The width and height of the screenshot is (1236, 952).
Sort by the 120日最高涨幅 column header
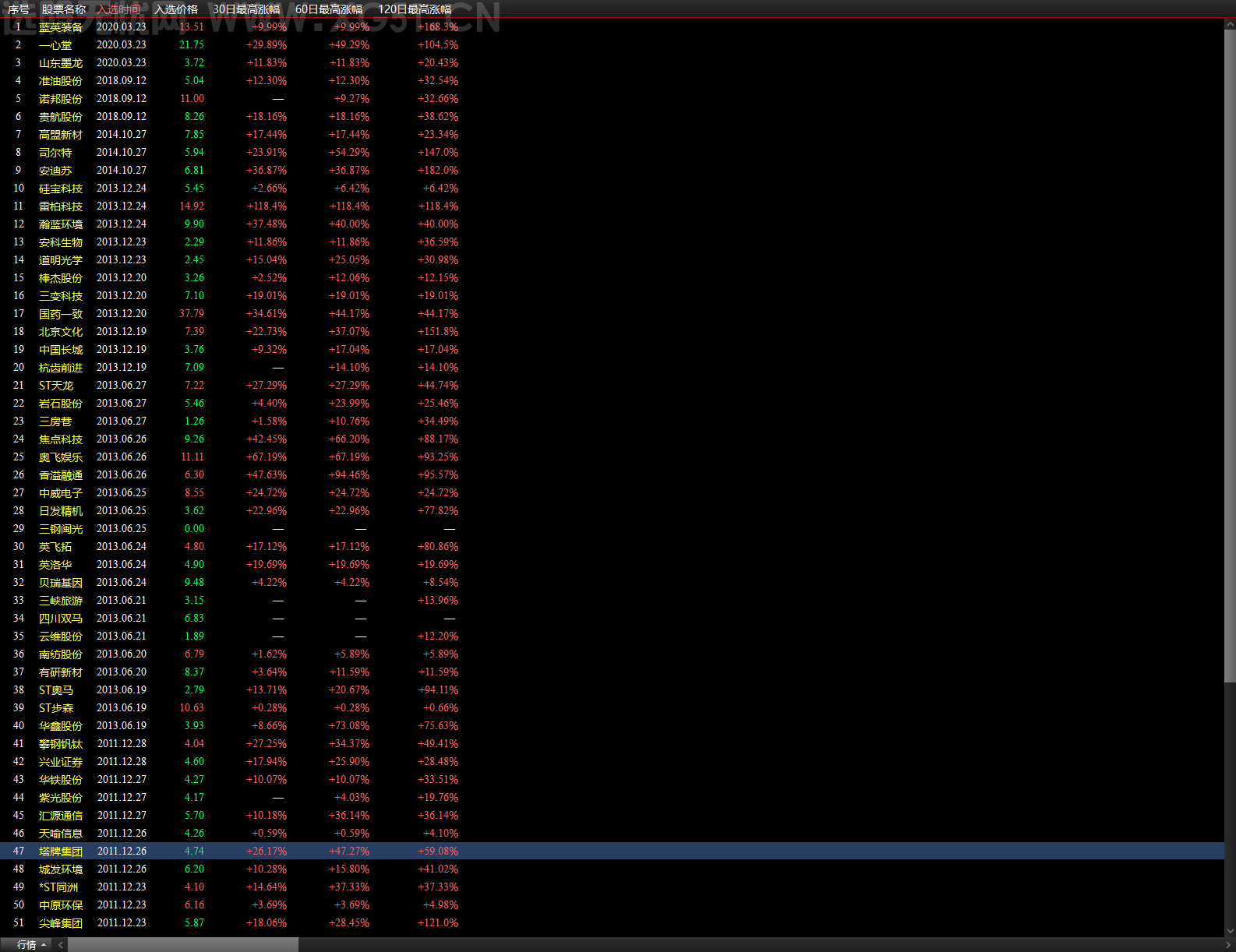tap(415, 9)
